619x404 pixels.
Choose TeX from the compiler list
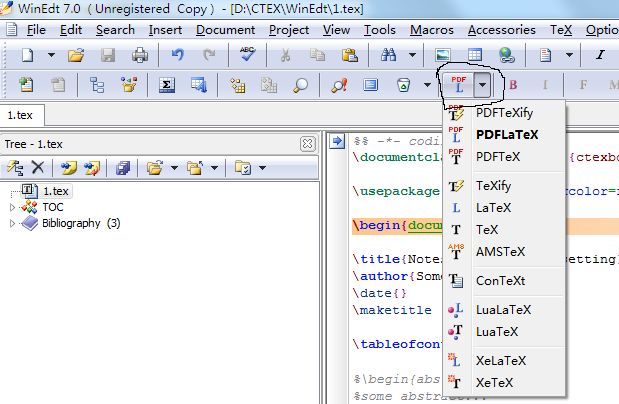point(505,230)
